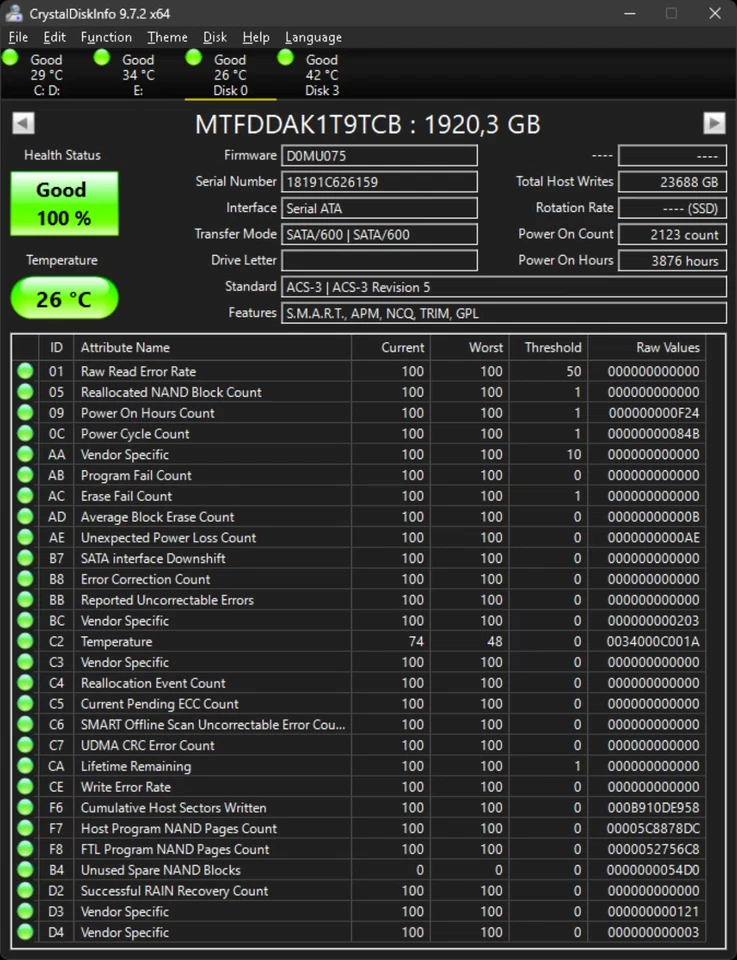Image resolution: width=737 pixels, height=960 pixels.
Task: Click status dot for Write Error Rate
Action: tap(25, 787)
